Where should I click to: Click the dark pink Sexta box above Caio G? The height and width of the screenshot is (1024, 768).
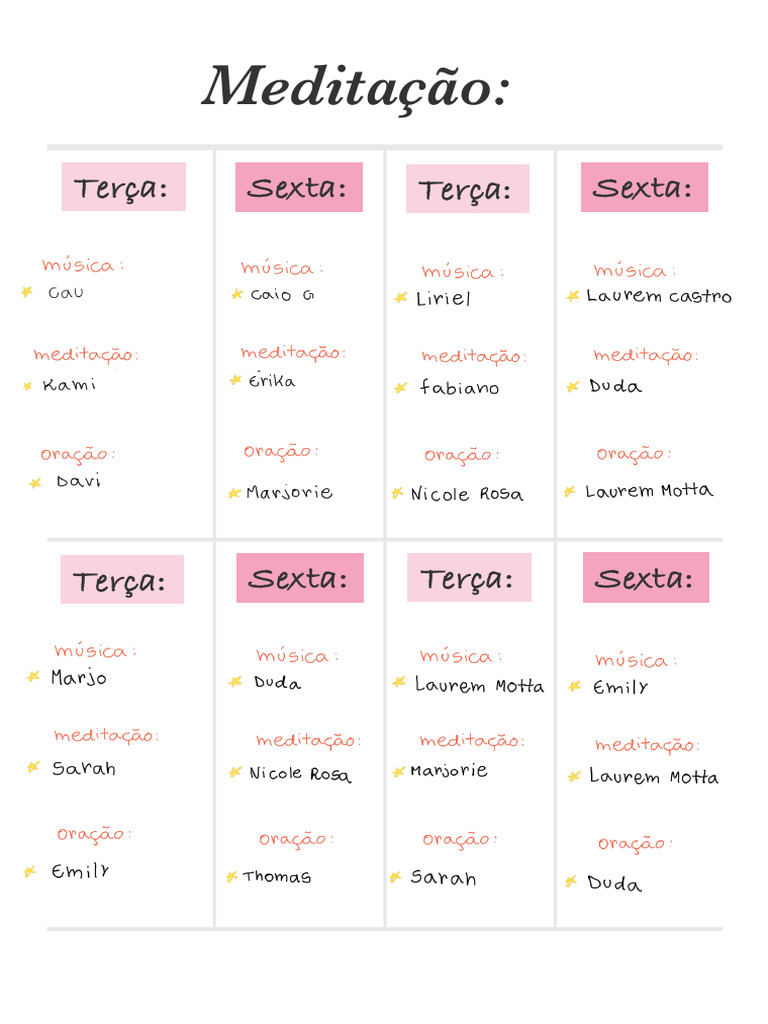click(299, 187)
